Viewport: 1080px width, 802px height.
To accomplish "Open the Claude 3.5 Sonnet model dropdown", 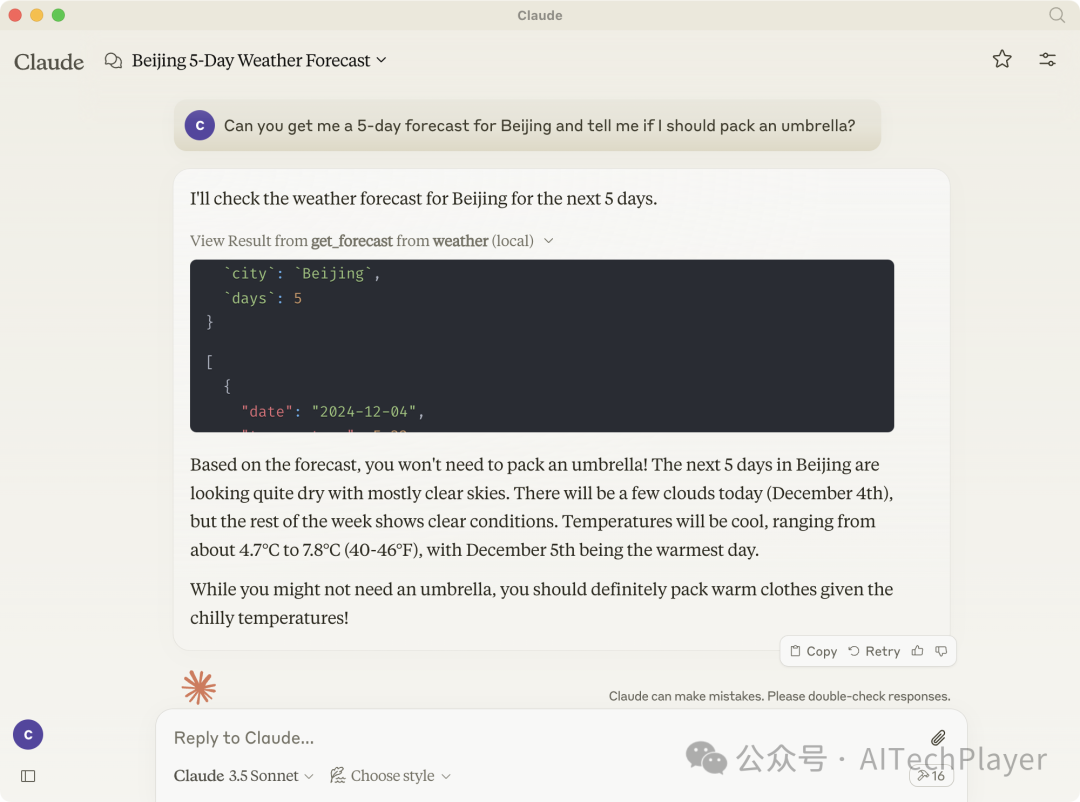I will 244,776.
